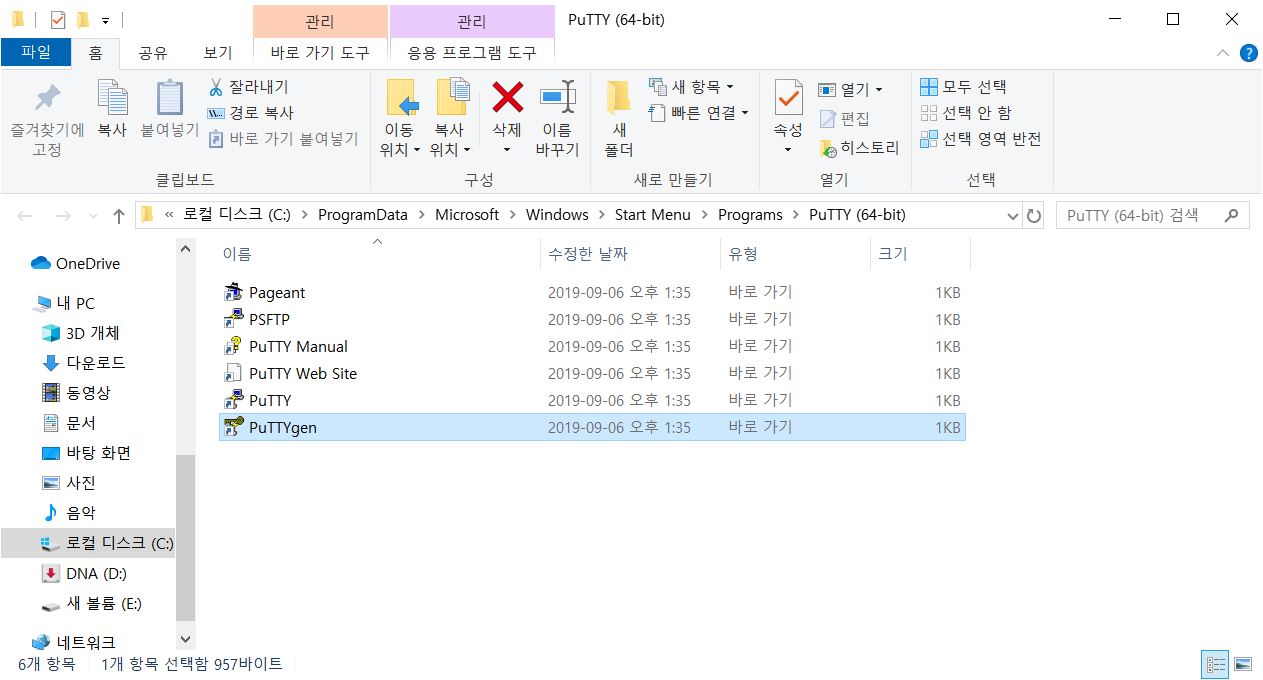Viewport: 1263px width, 680px height.
Task: Switch to the 보기 ribbon tab
Action: coord(217,53)
